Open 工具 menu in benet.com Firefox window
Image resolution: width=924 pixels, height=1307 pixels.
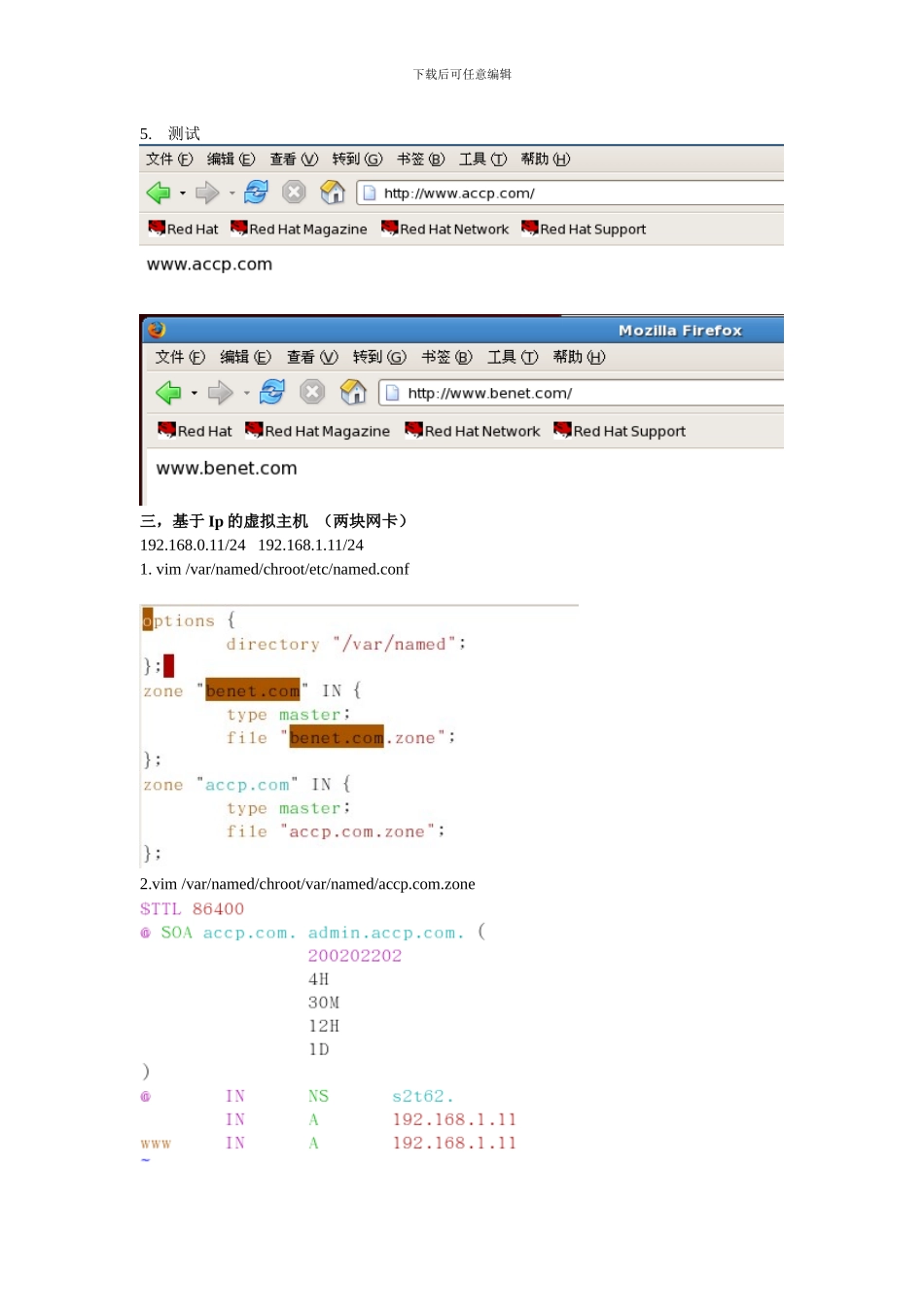tap(513, 357)
